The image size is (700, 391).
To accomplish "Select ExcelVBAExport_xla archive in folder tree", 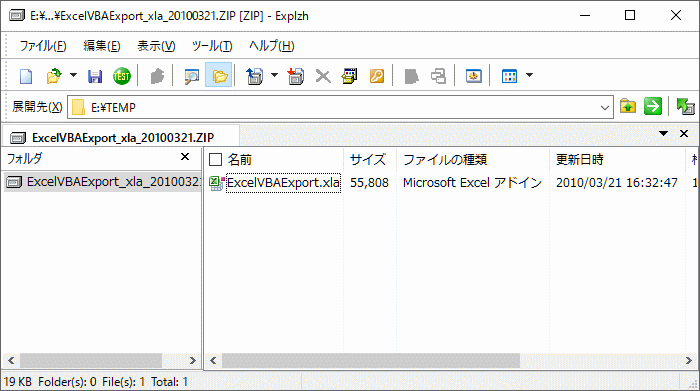I will (x=103, y=182).
